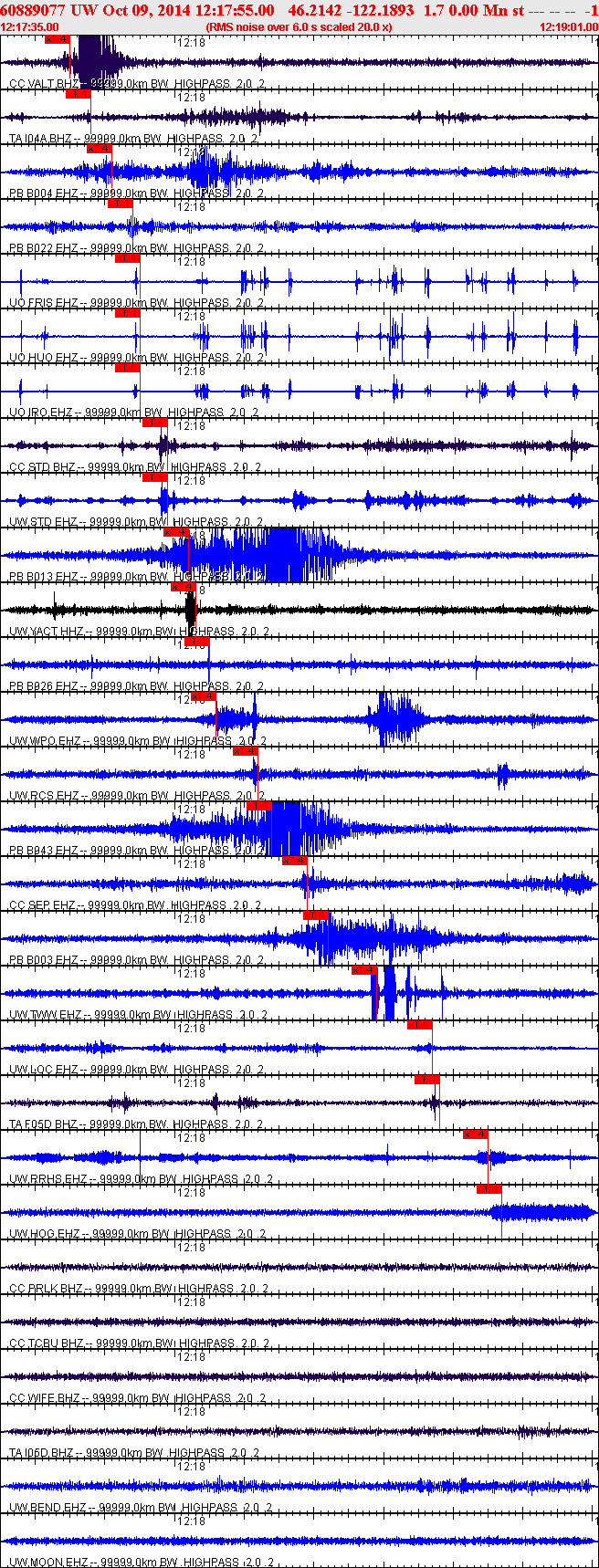
Task: Click the late signal onset on UW HOG trace
Action: tap(494, 1212)
